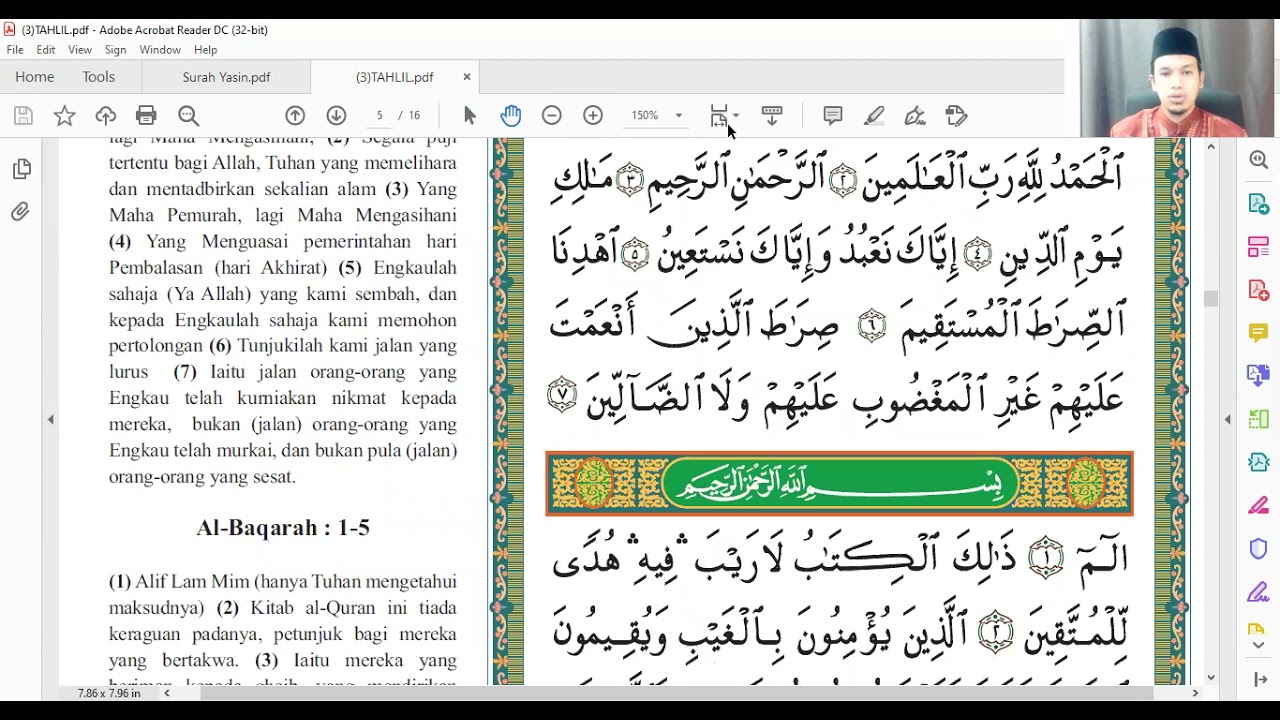
Task: Go to the next page
Action: [x=336, y=116]
